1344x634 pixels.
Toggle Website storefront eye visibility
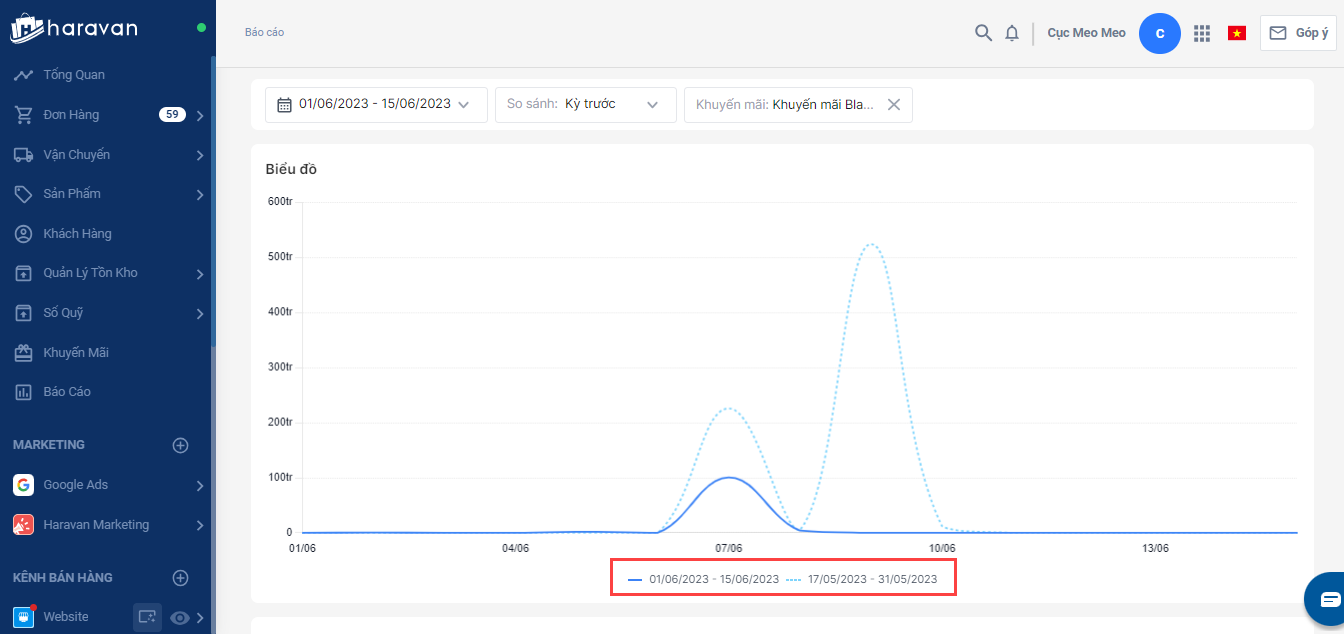pos(180,618)
